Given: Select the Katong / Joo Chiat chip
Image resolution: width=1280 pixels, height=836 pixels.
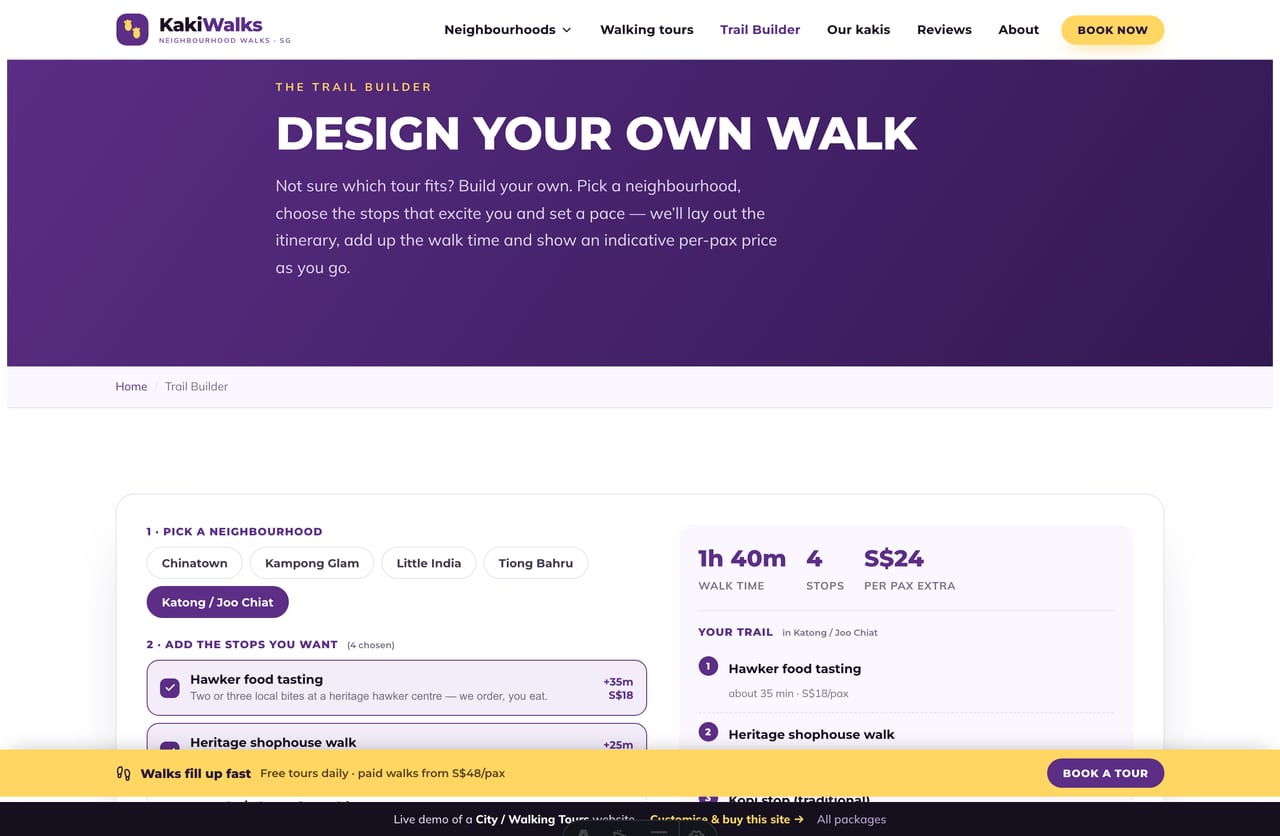Looking at the screenshot, I should pyautogui.click(x=218, y=602).
